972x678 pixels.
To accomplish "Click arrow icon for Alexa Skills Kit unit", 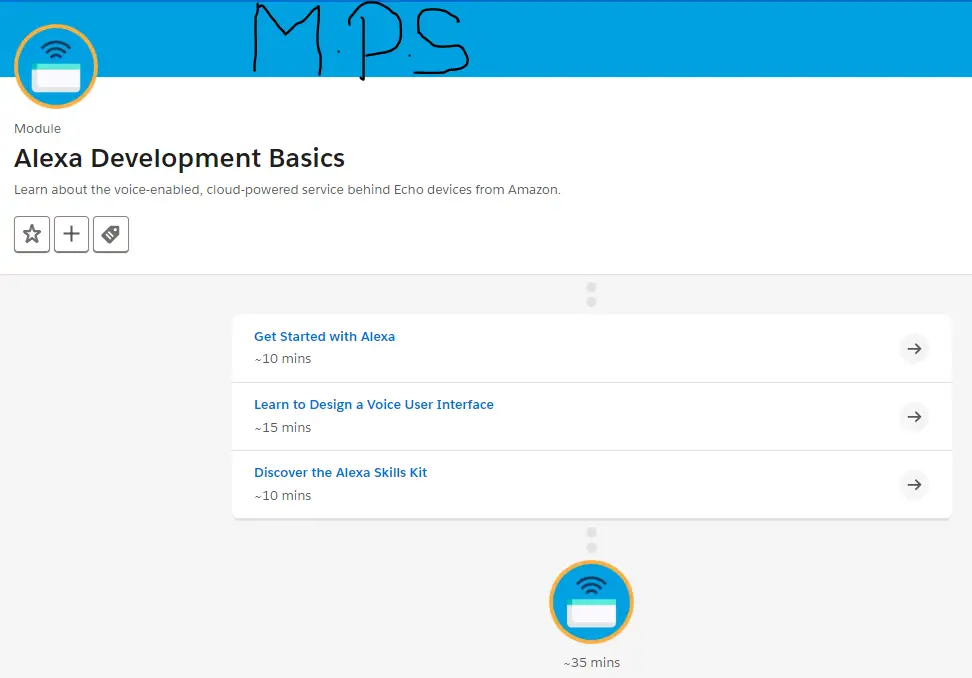I will (x=913, y=485).
